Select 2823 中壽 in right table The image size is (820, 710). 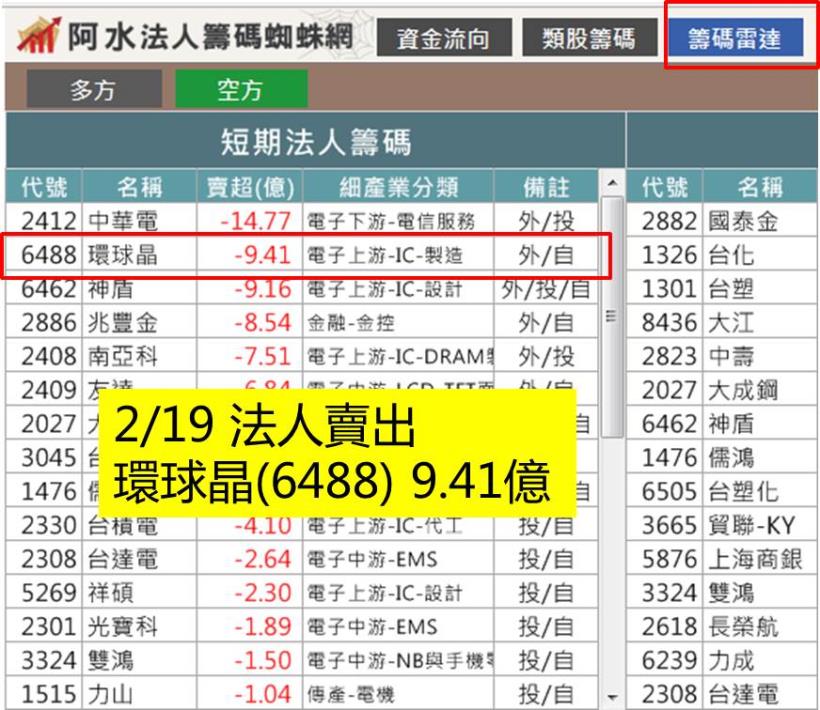722,357
